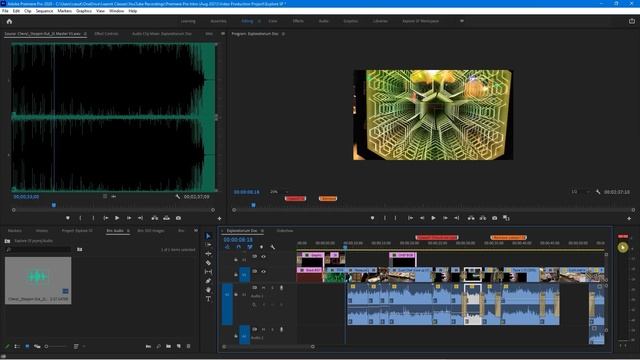Select the Type tool
The image size is (640, 360).
point(208,299)
